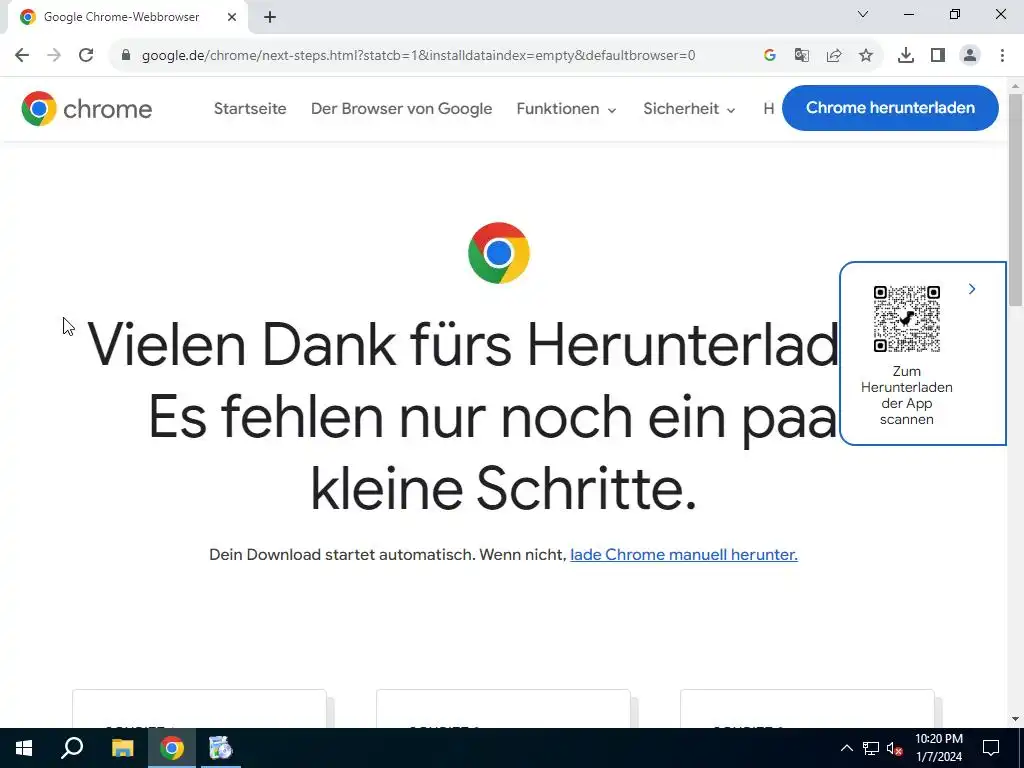Open the Windows notification center icon
1024x768 pixels.
991,748
